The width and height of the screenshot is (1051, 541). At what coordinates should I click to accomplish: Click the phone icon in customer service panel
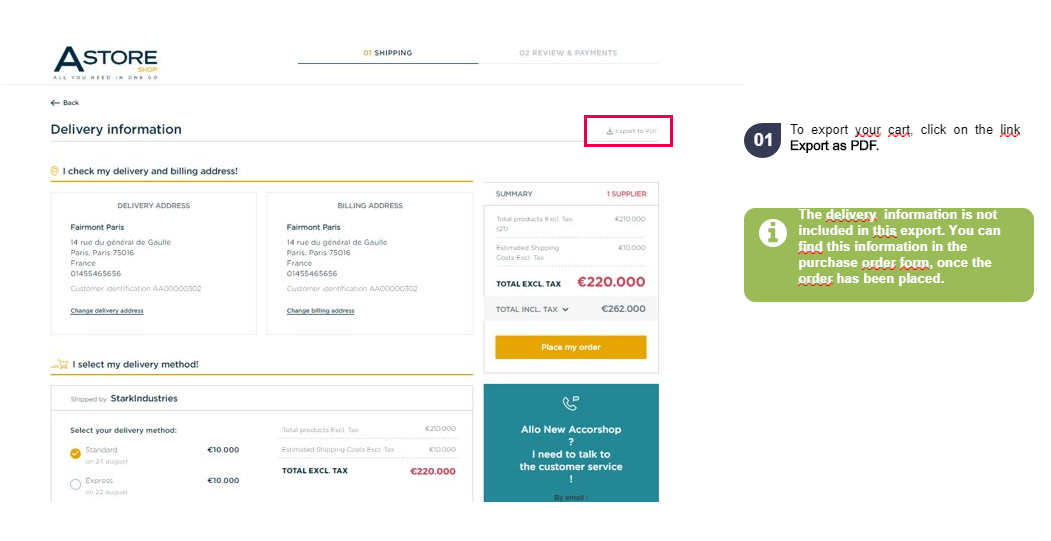tap(570, 403)
